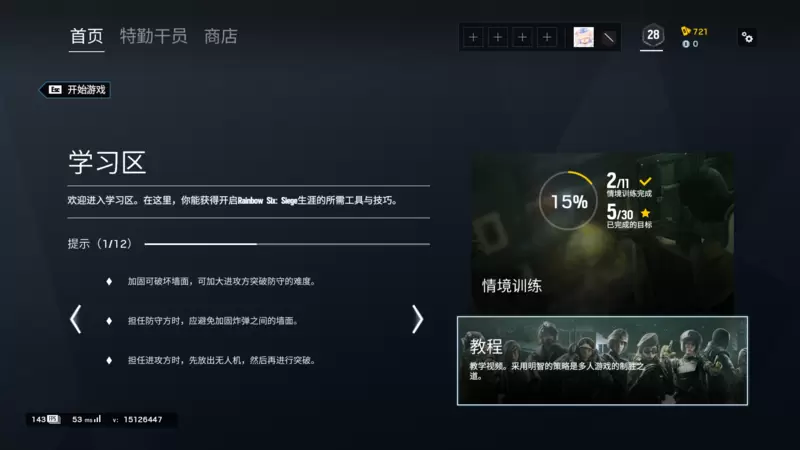
Task: Click the second squad slot plus icon
Action: [x=497, y=37]
